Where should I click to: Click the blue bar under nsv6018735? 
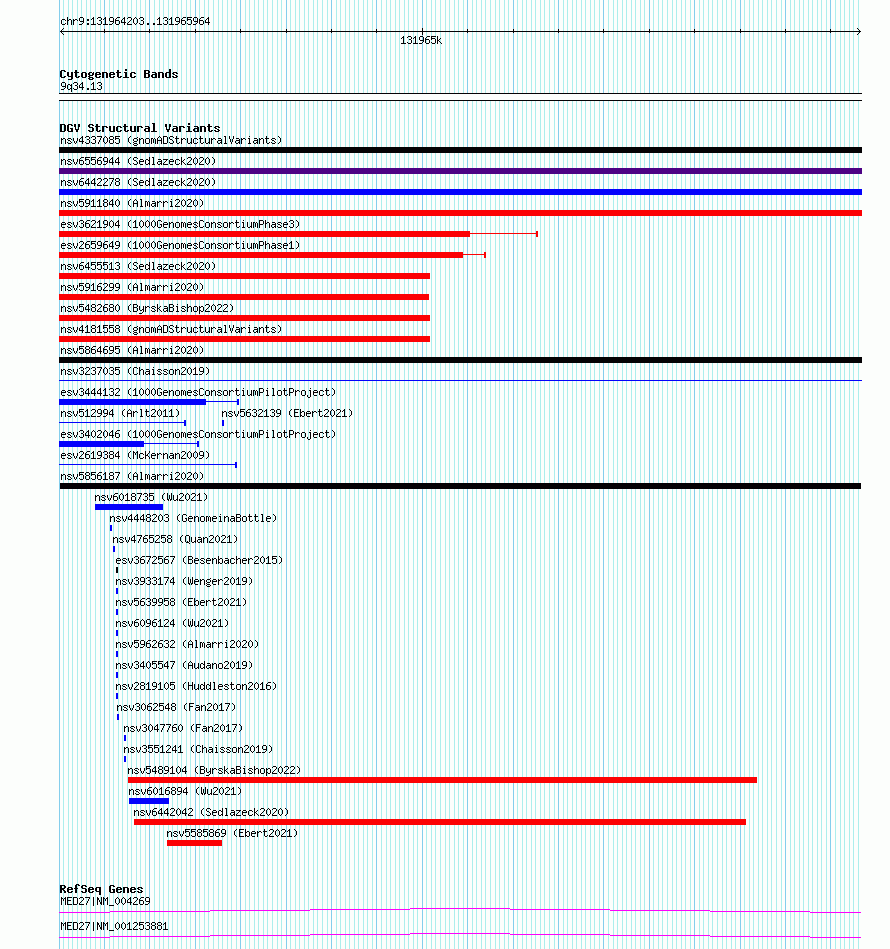click(129, 507)
